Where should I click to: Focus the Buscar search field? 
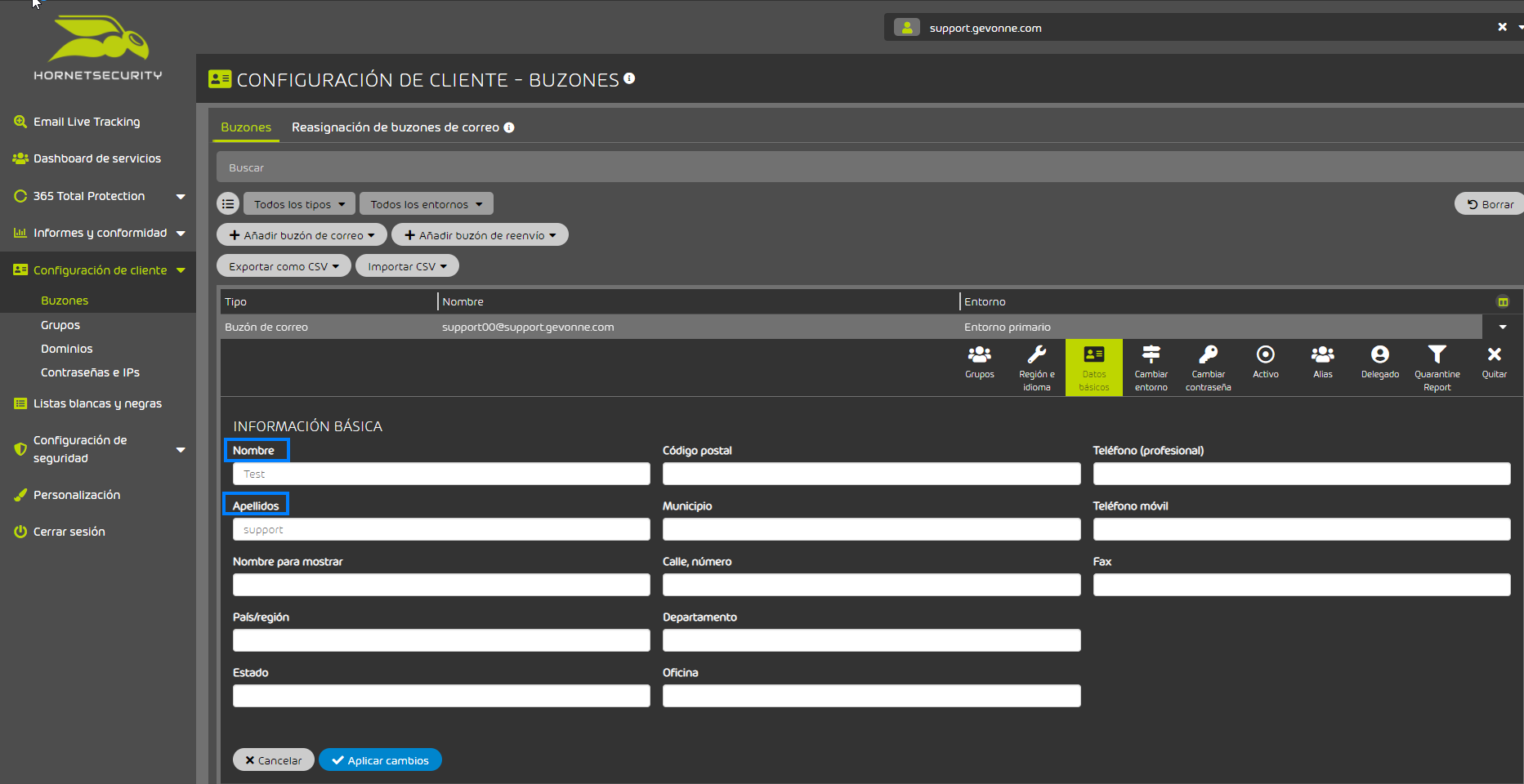(x=869, y=167)
